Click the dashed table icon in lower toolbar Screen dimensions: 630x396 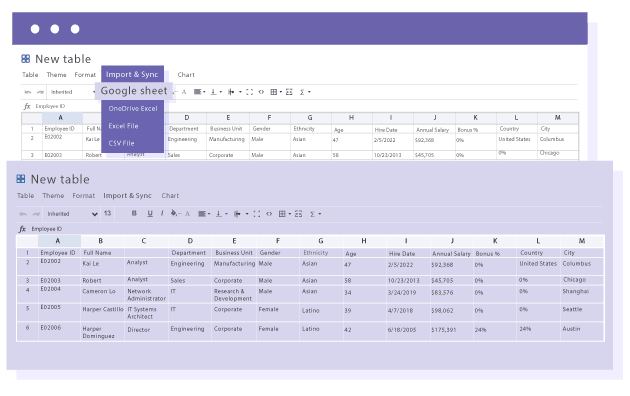[x=298, y=214]
